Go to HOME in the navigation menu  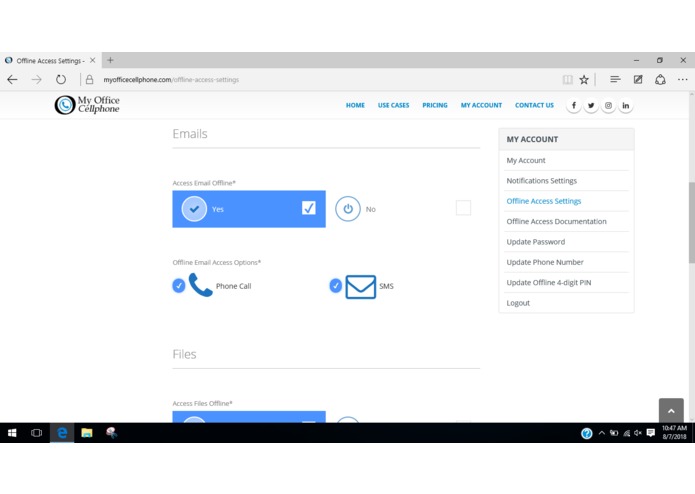click(x=355, y=105)
